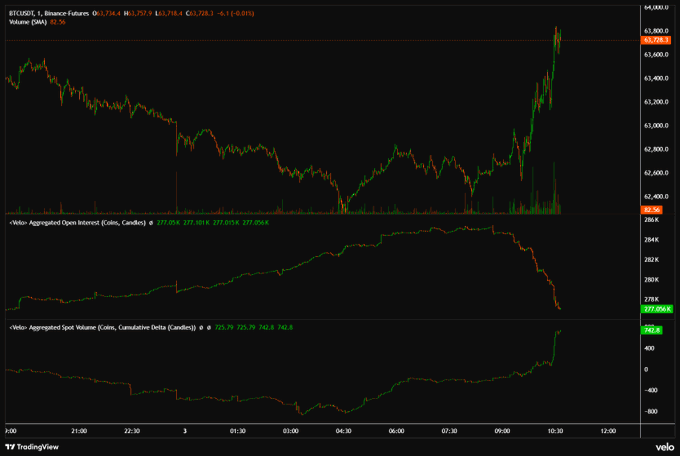Click the -400 spot delta axis label

(651, 390)
